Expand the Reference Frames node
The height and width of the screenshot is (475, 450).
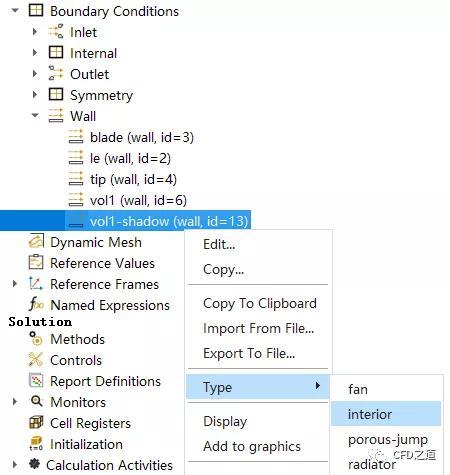14,284
